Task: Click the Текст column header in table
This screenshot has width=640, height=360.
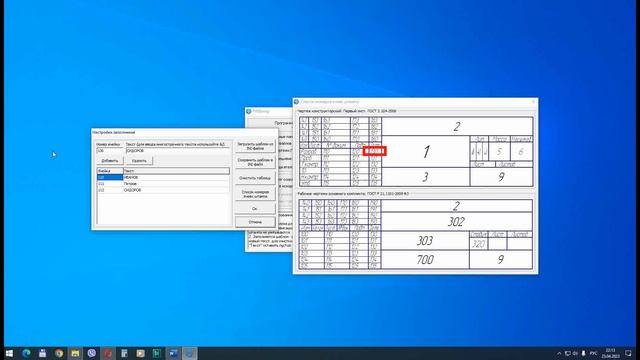Action: (x=176, y=171)
